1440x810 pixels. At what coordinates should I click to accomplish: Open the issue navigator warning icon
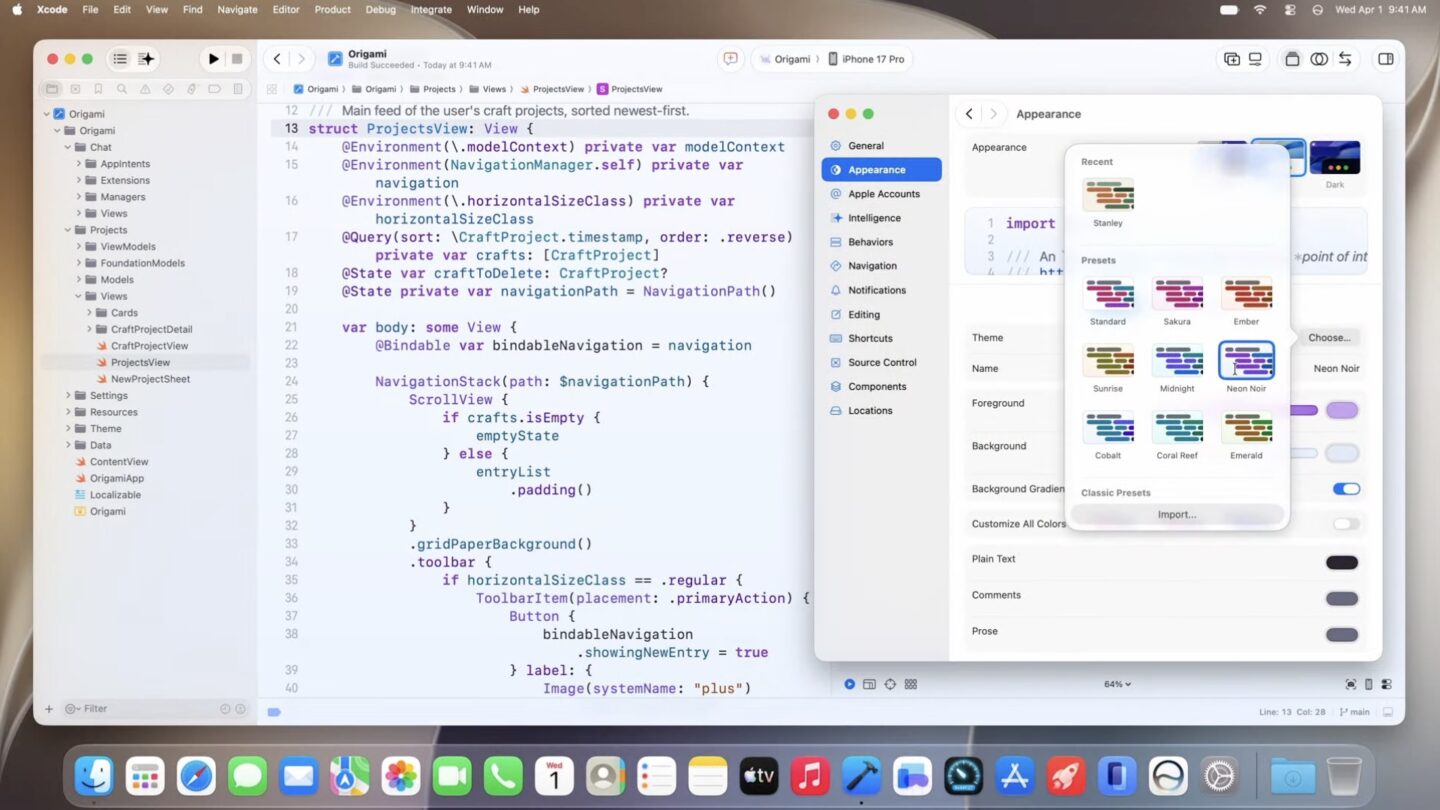click(x=145, y=89)
